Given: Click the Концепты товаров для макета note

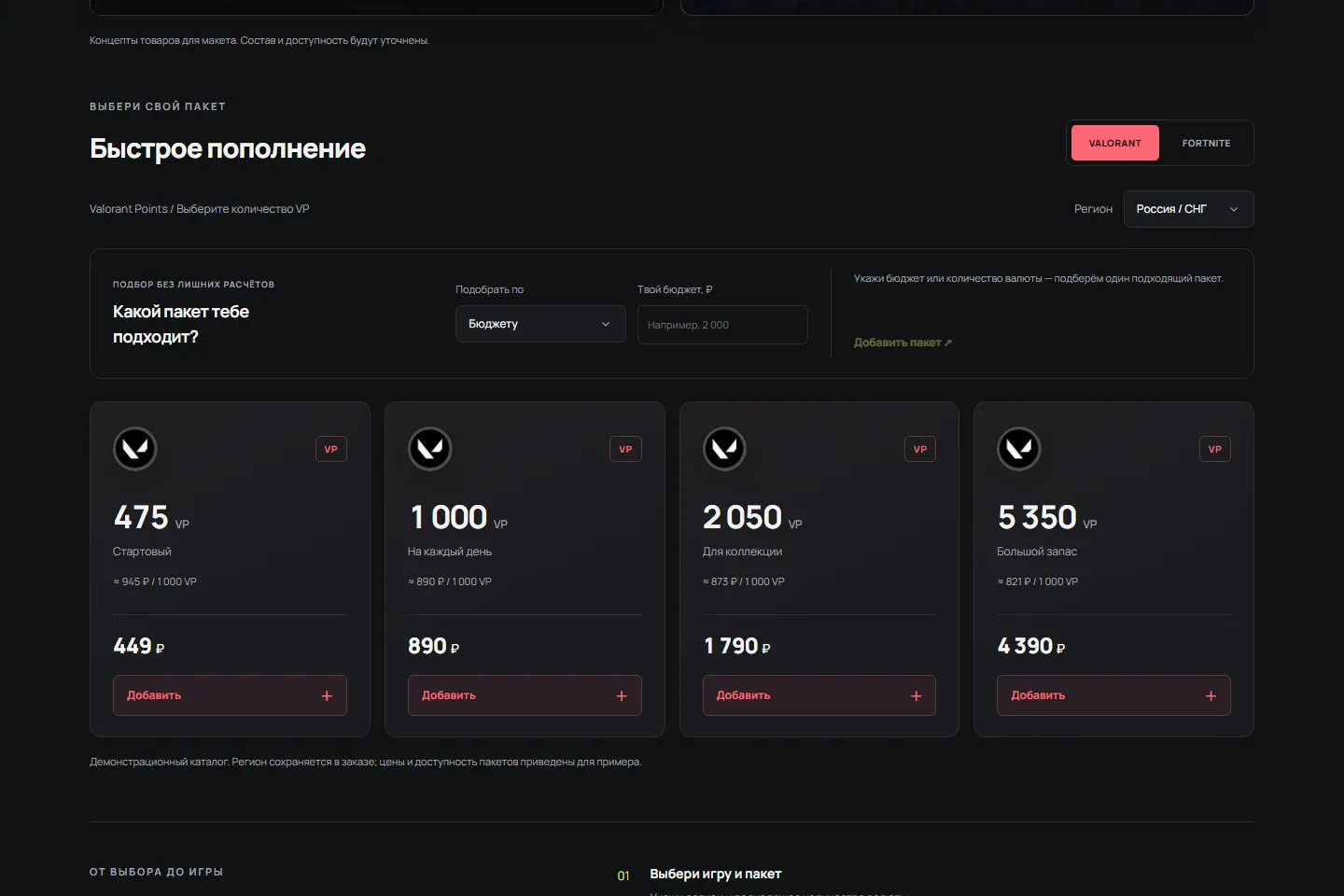Looking at the screenshot, I should (259, 41).
